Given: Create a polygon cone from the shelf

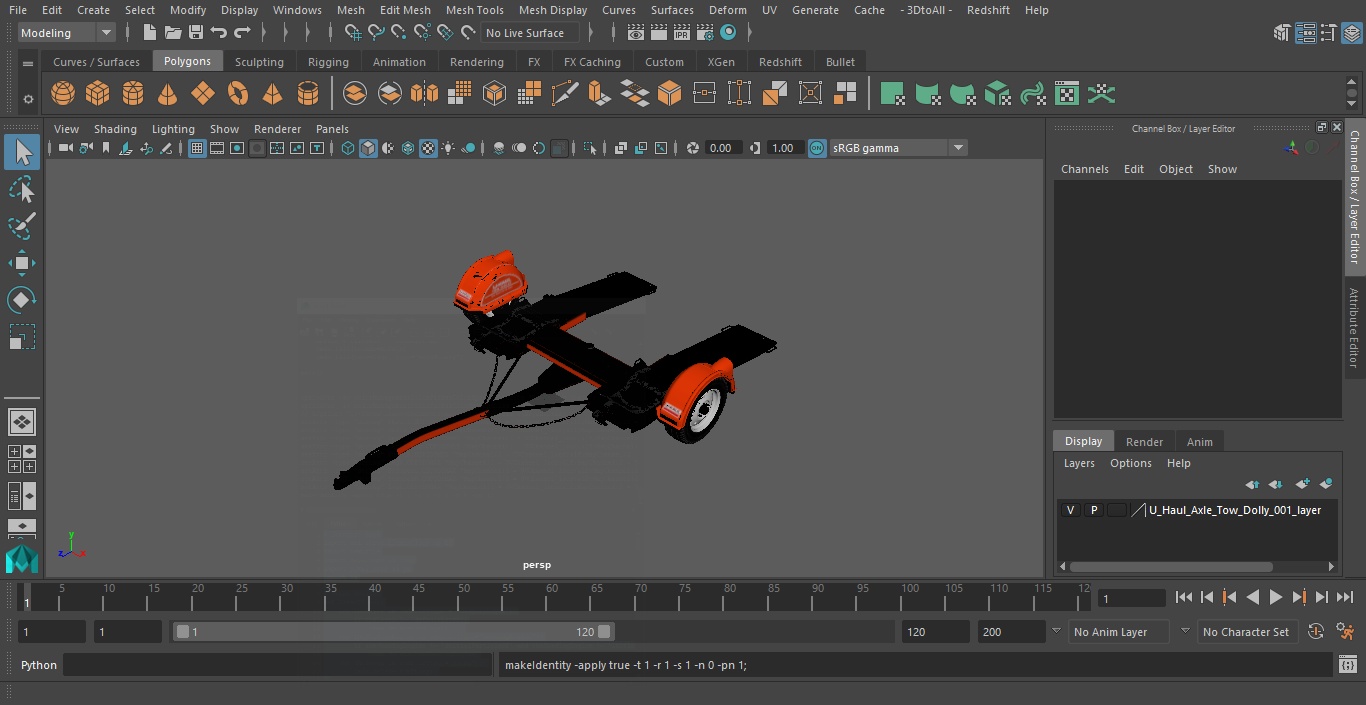Looking at the screenshot, I should click(168, 94).
